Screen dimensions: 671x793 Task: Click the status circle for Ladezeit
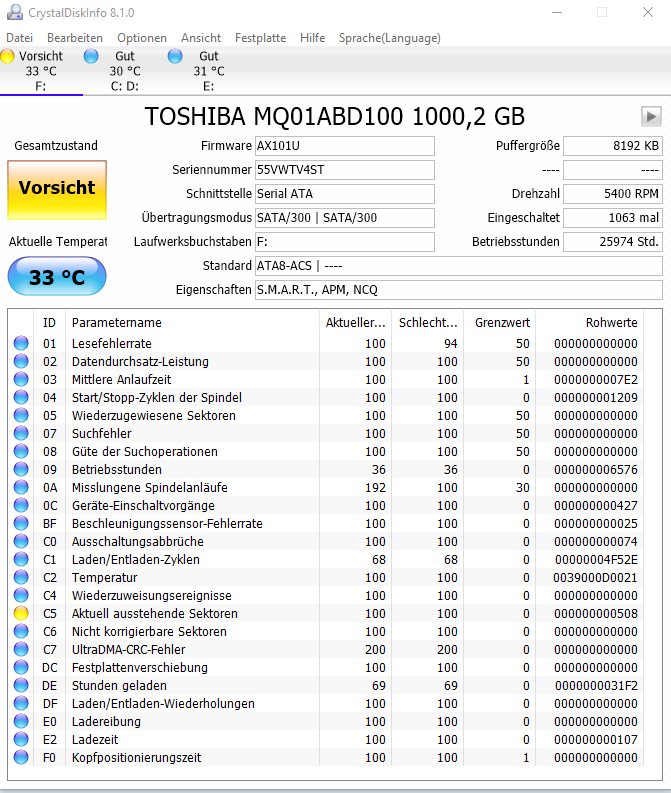point(21,739)
